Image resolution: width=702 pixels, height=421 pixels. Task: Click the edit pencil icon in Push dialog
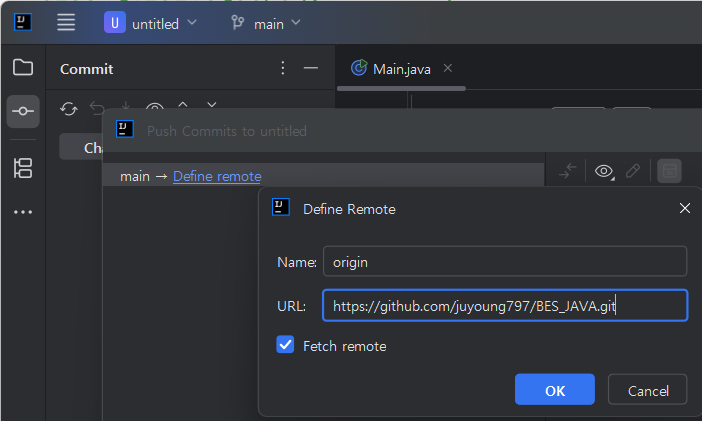(633, 171)
